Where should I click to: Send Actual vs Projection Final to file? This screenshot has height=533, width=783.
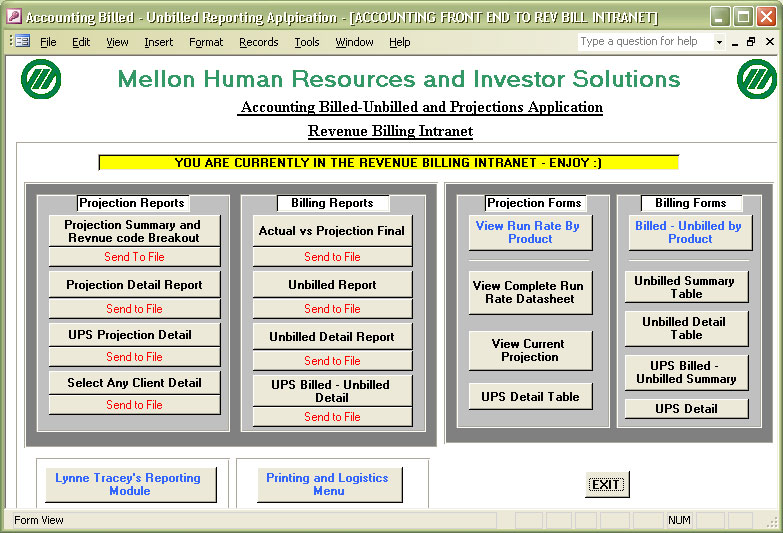click(x=332, y=257)
